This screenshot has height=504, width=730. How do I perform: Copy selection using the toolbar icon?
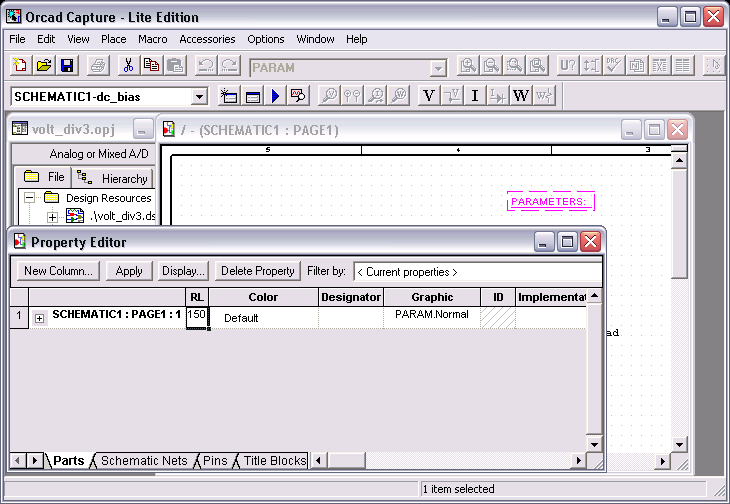coord(152,66)
